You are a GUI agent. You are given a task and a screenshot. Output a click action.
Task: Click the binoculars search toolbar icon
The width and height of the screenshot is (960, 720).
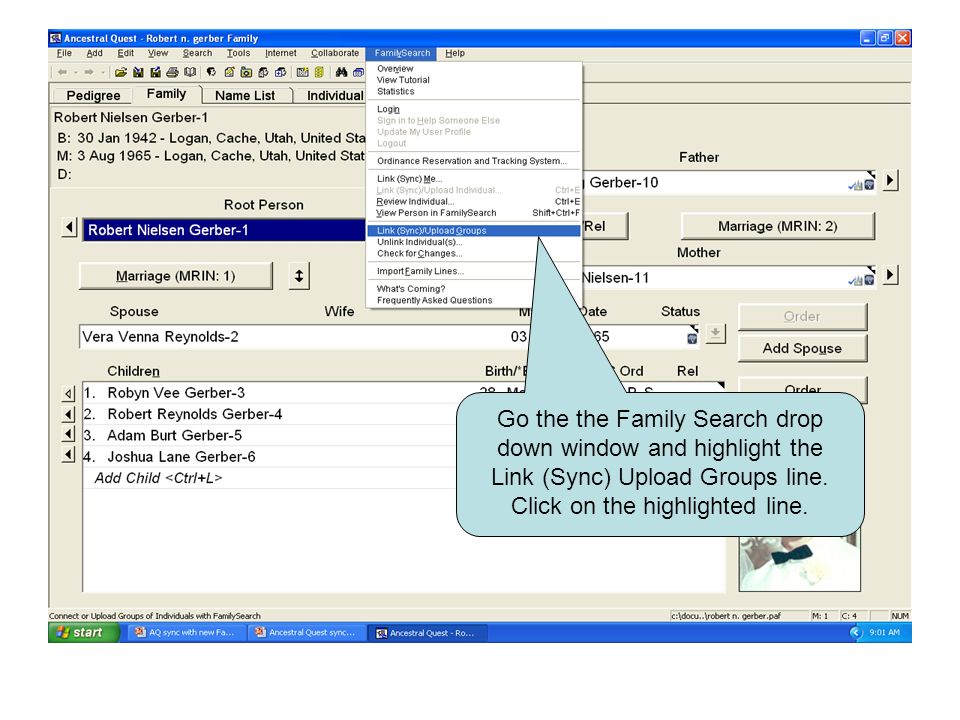341,72
